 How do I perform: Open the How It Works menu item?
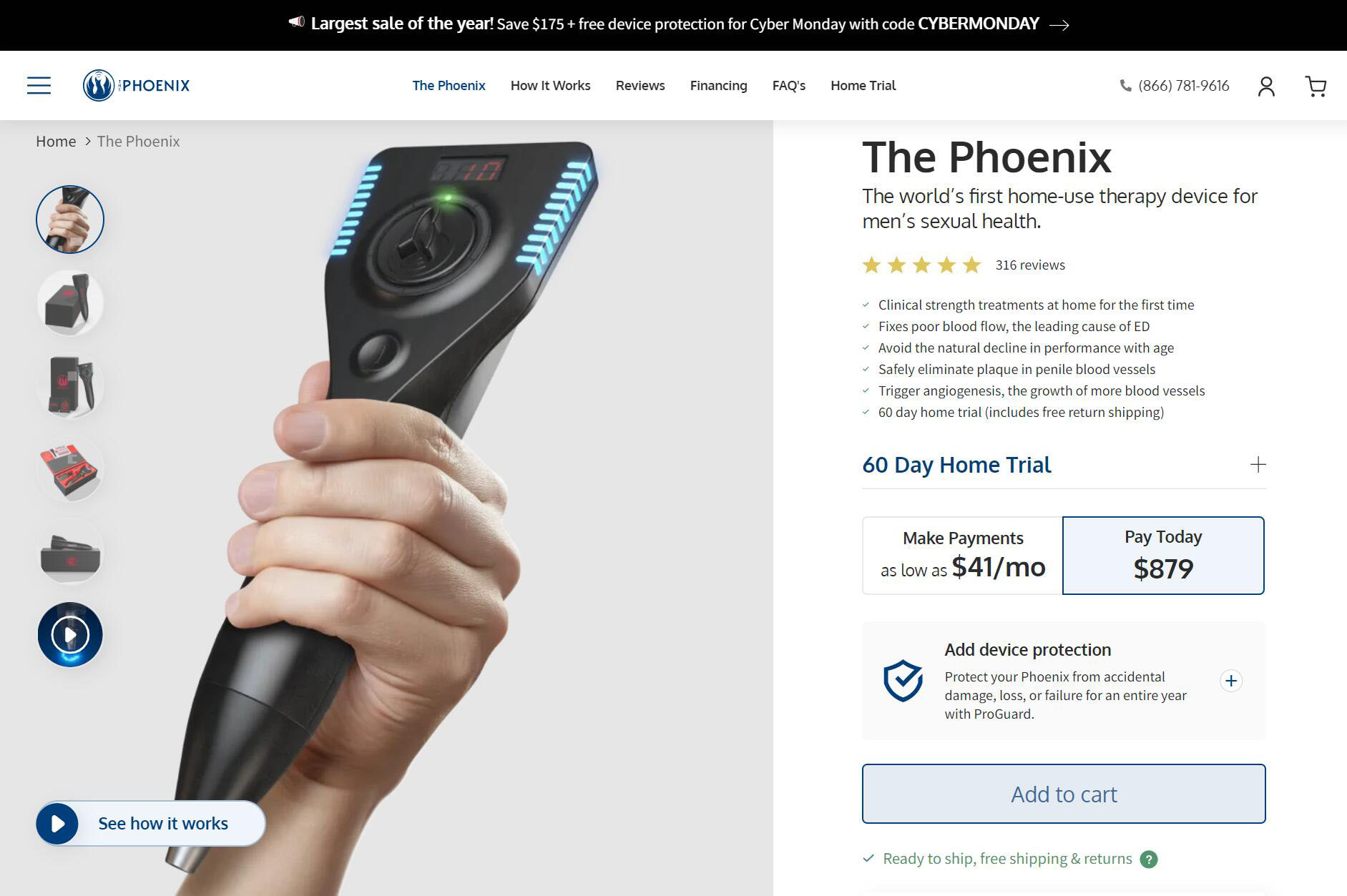pyautogui.click(x=550, y=86)
